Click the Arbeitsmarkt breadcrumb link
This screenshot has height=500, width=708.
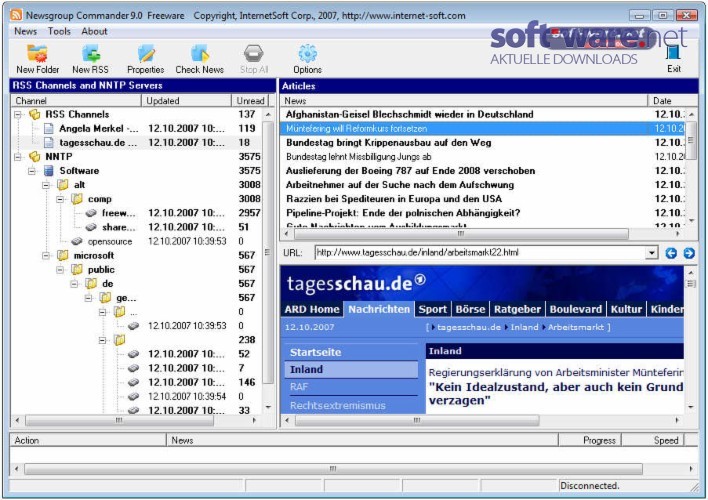pyautogui.click(x=576, y=327)
